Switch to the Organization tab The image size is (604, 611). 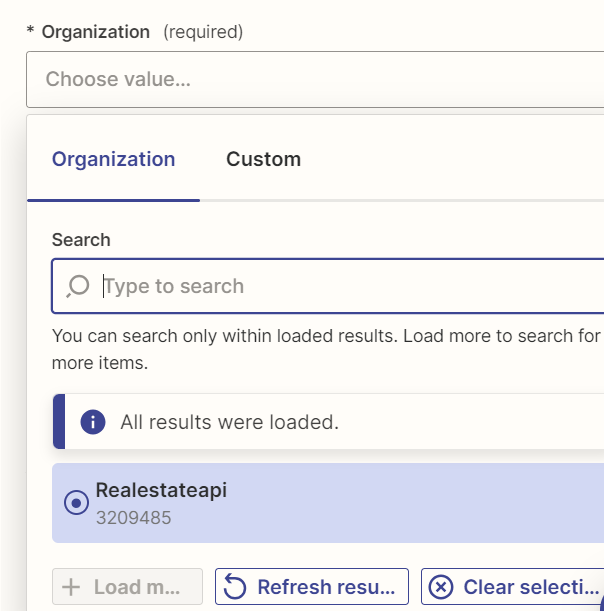pyautogui.click(x=113, y=159)
